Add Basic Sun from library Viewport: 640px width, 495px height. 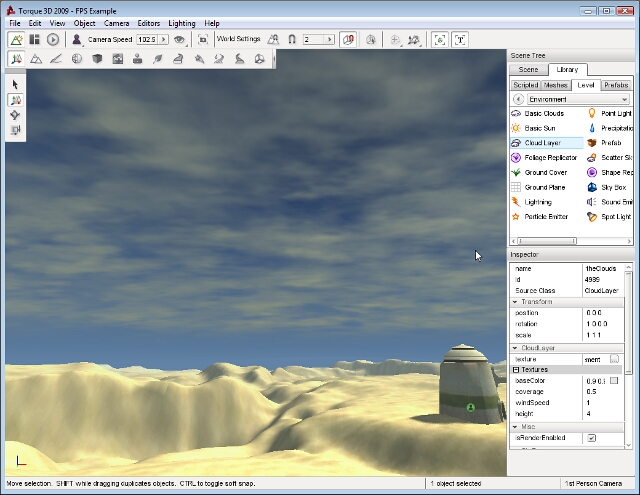tap(540, 128)
